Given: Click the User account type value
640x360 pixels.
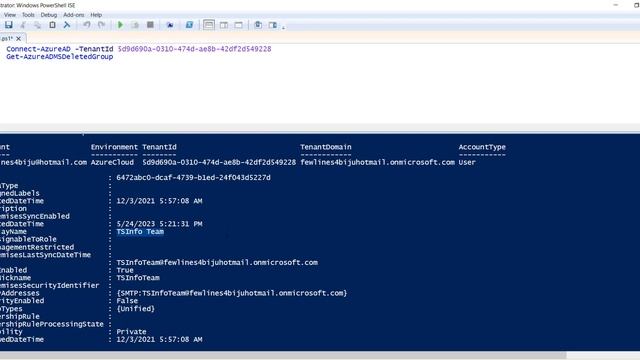Looking at the screenshot, I should [x=467, y=162].
